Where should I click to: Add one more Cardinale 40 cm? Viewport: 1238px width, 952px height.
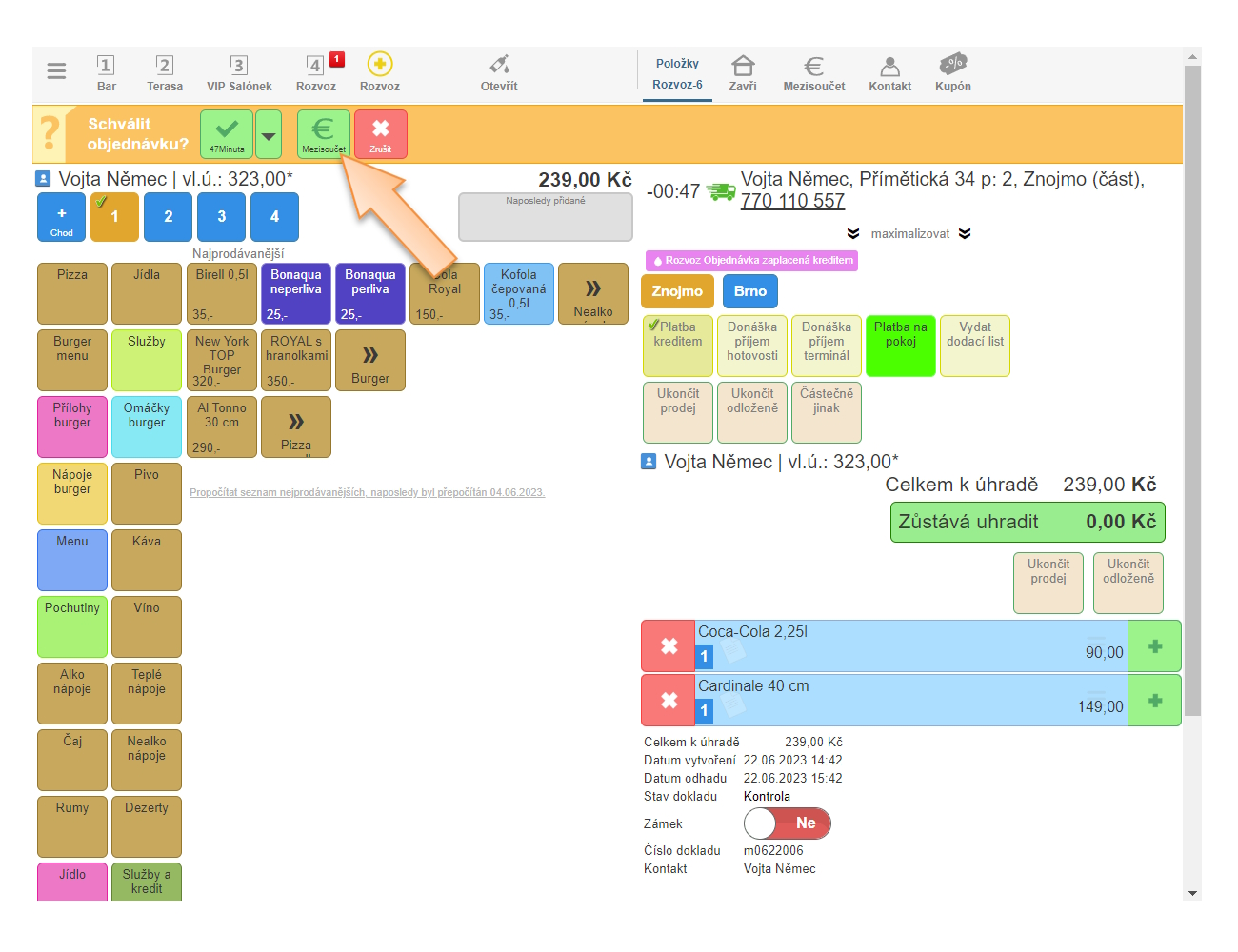click(x=1154, y=701)
